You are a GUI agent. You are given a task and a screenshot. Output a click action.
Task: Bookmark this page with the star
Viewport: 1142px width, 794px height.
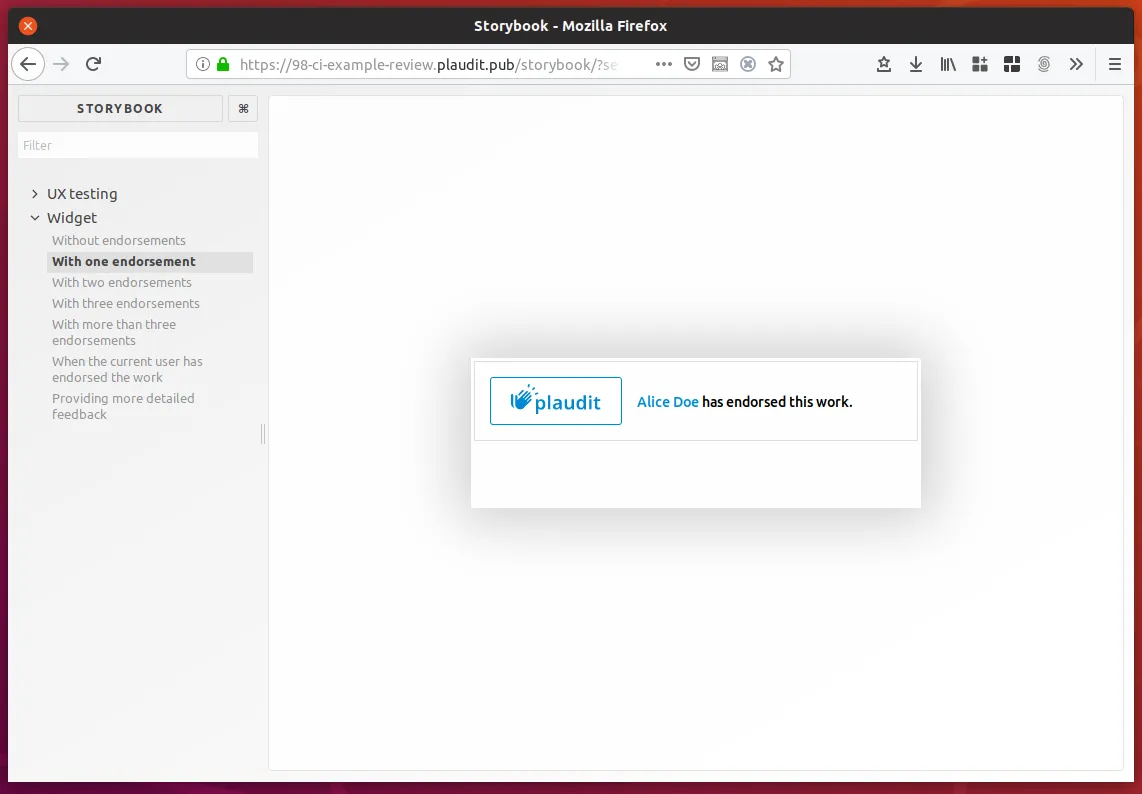(x=776, y=64)
